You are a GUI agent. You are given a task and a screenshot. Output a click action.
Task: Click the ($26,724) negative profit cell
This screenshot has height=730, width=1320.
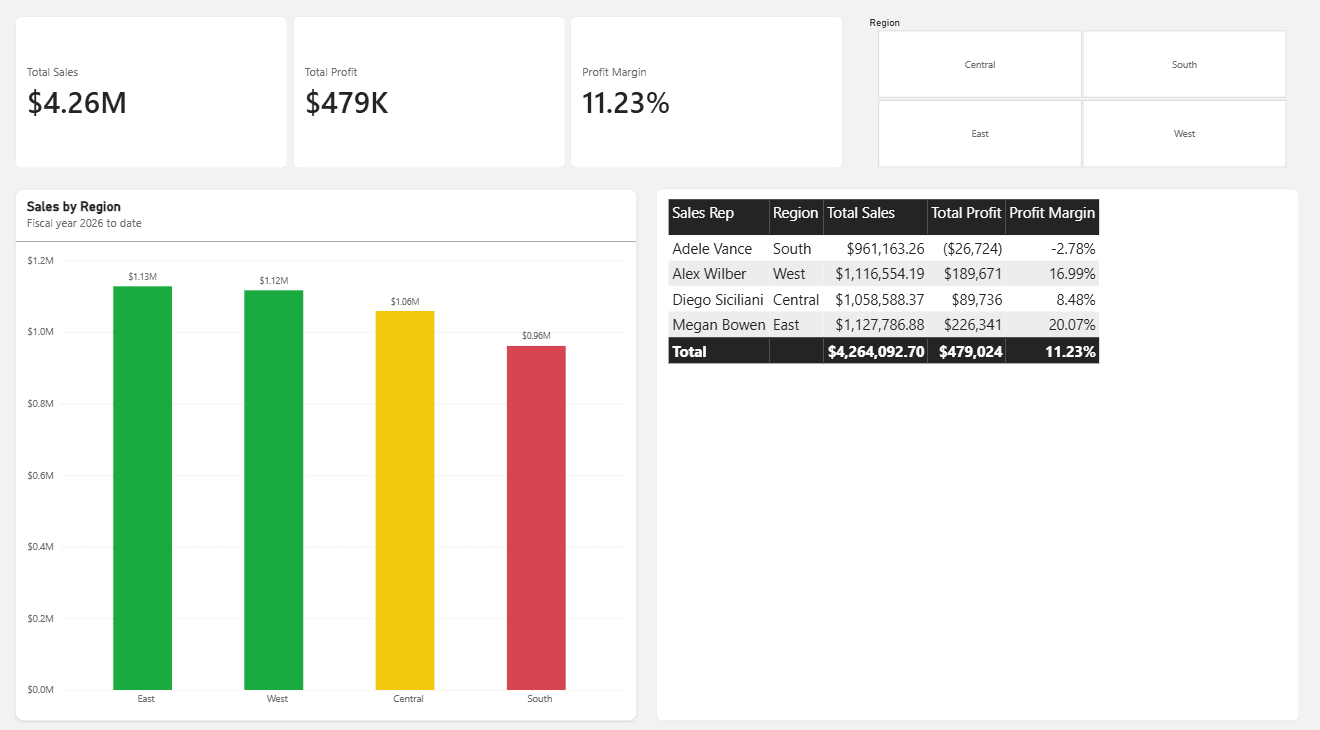tap(966, 248)
